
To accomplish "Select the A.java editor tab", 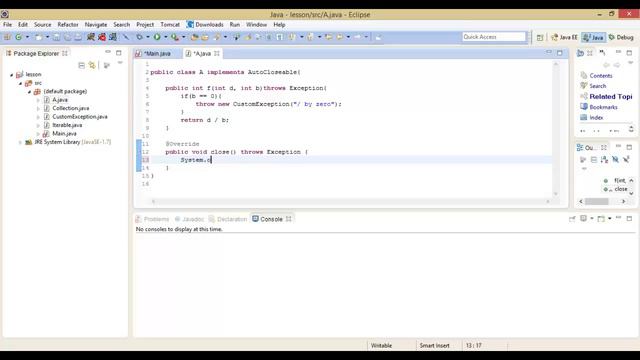I will coord(202,53).
